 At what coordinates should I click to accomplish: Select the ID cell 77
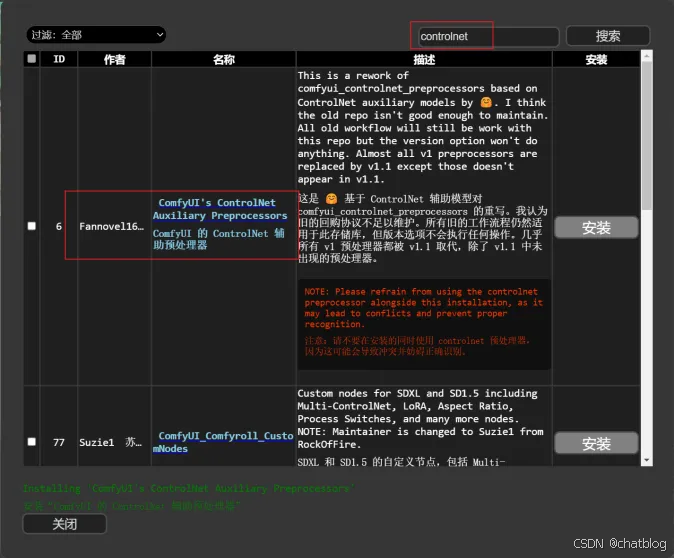[x=59, y=442]
